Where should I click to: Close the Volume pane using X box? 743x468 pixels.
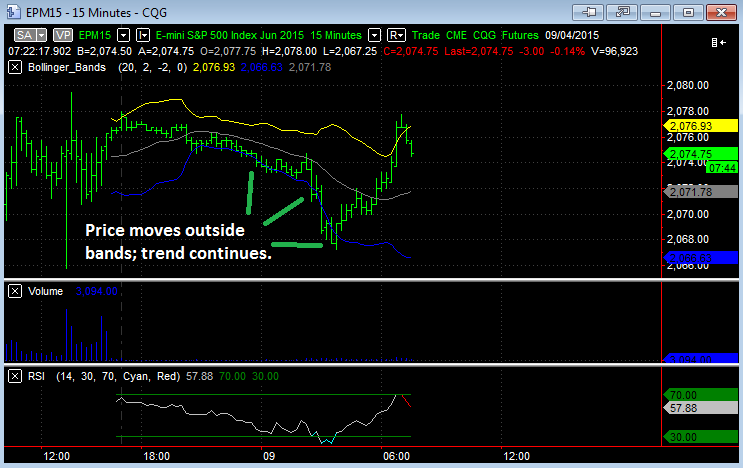pyautogui.click(x=15, y=291)
